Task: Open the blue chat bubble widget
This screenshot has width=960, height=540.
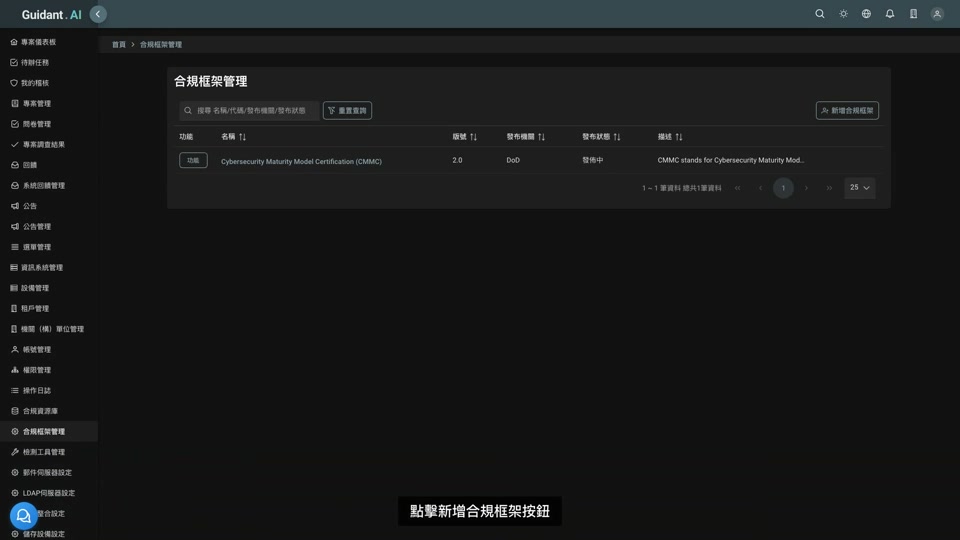Action: pyautogui.click(x=23, y=516)
